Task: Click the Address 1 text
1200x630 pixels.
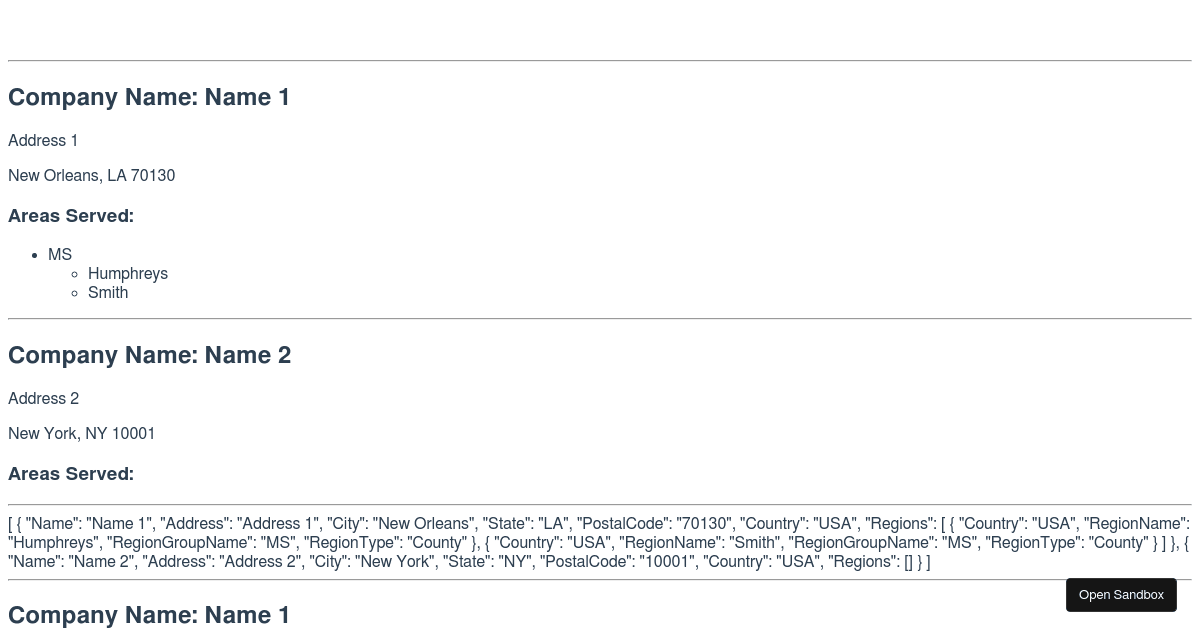Action: click(x=43, y=141)
